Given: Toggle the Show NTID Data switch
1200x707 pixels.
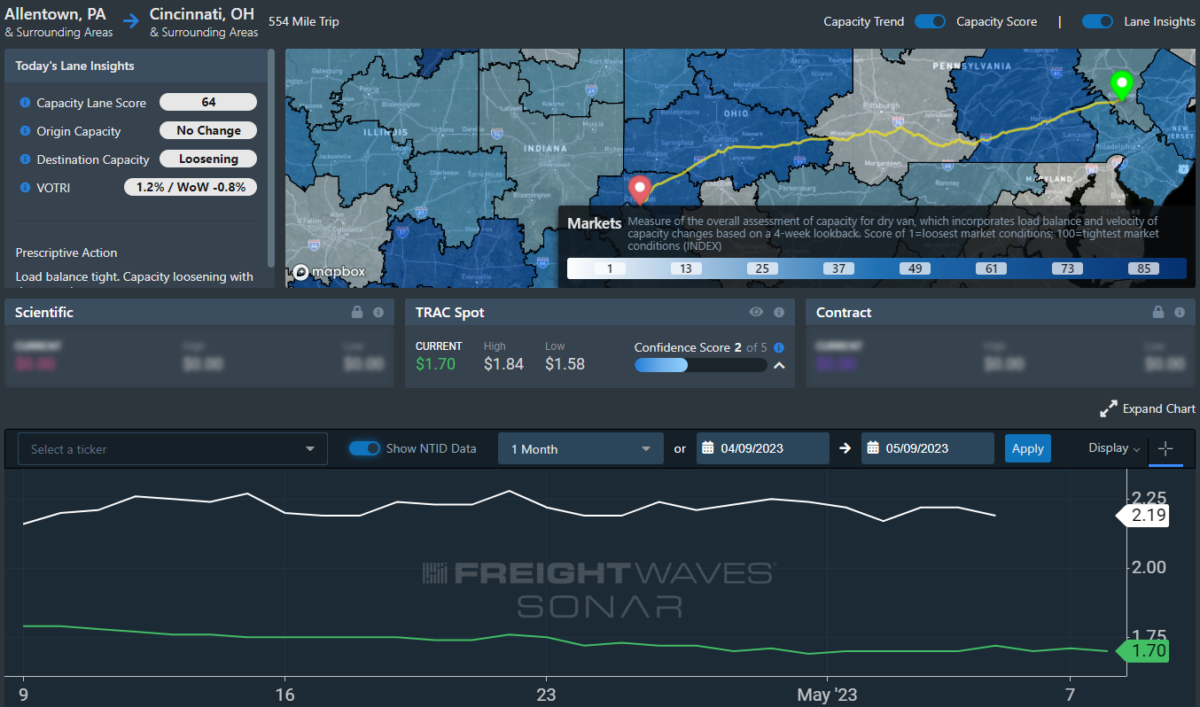Looking at the screenshot, I should (x=364, y=449).
